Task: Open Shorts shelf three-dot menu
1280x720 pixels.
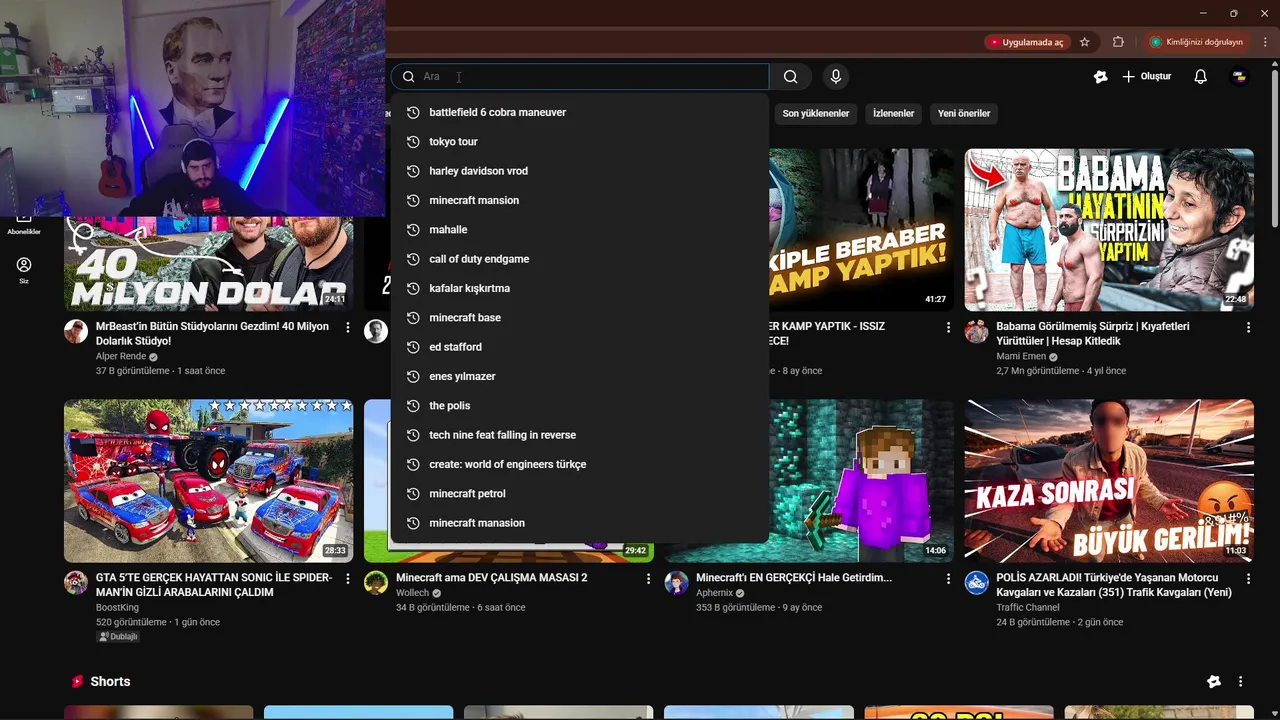Action: pos(1240,682)
